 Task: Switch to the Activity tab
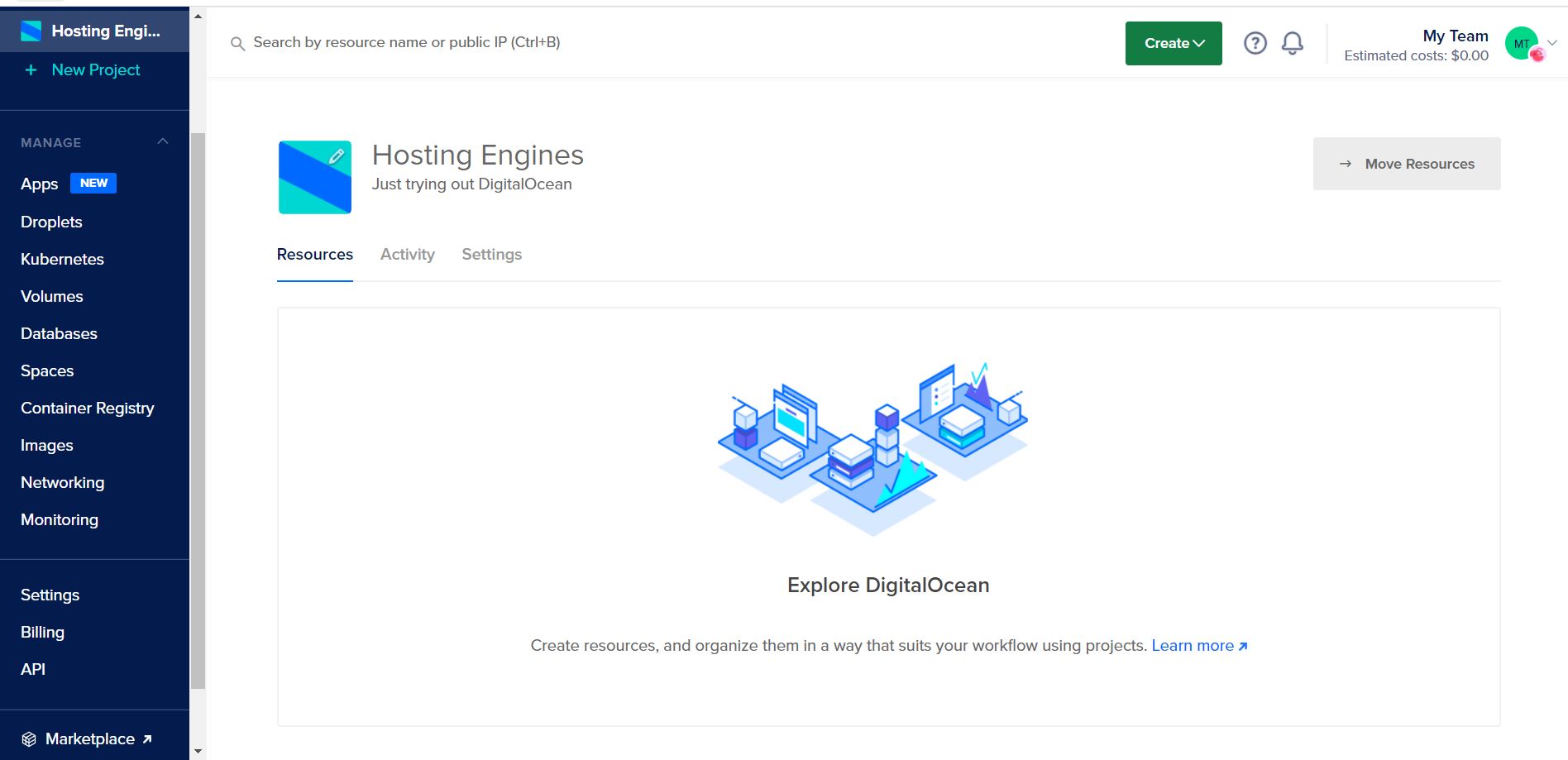coord(407,254)
